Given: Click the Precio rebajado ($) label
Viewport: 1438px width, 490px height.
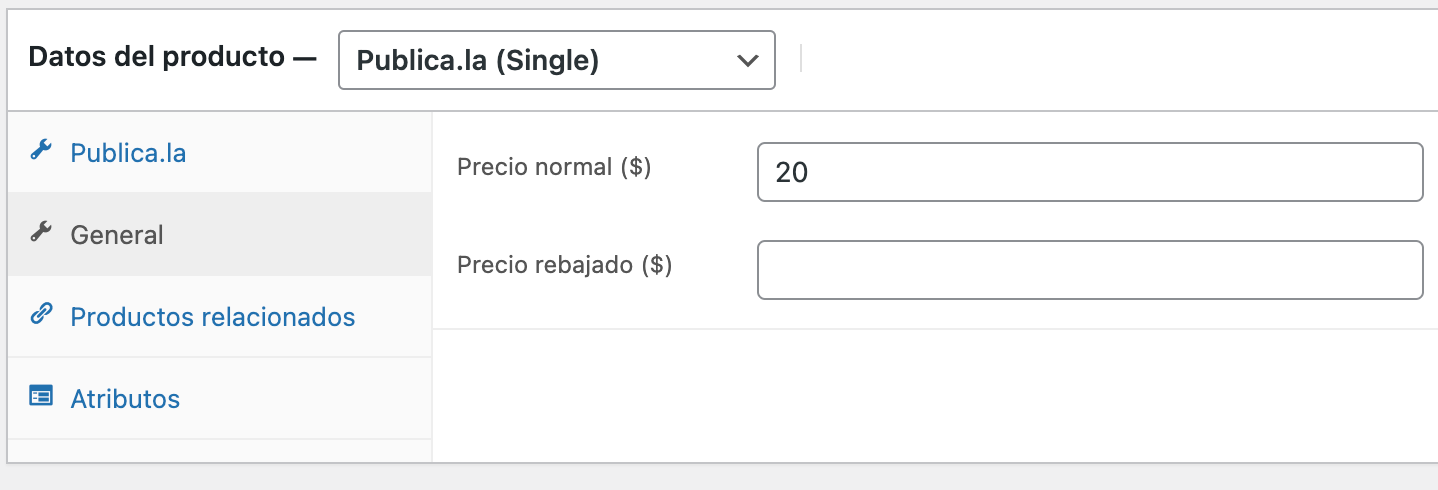Looking at the screenshot, I should click(x=564, y=266).
